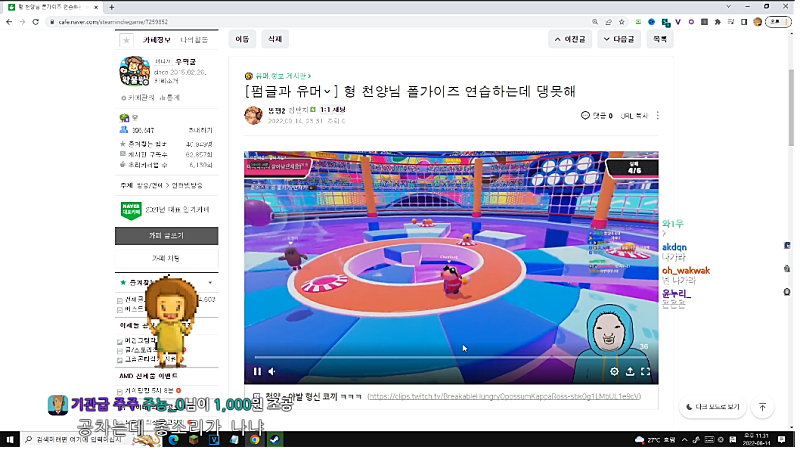Open the Windows Start menu

(x=10, y=439)
